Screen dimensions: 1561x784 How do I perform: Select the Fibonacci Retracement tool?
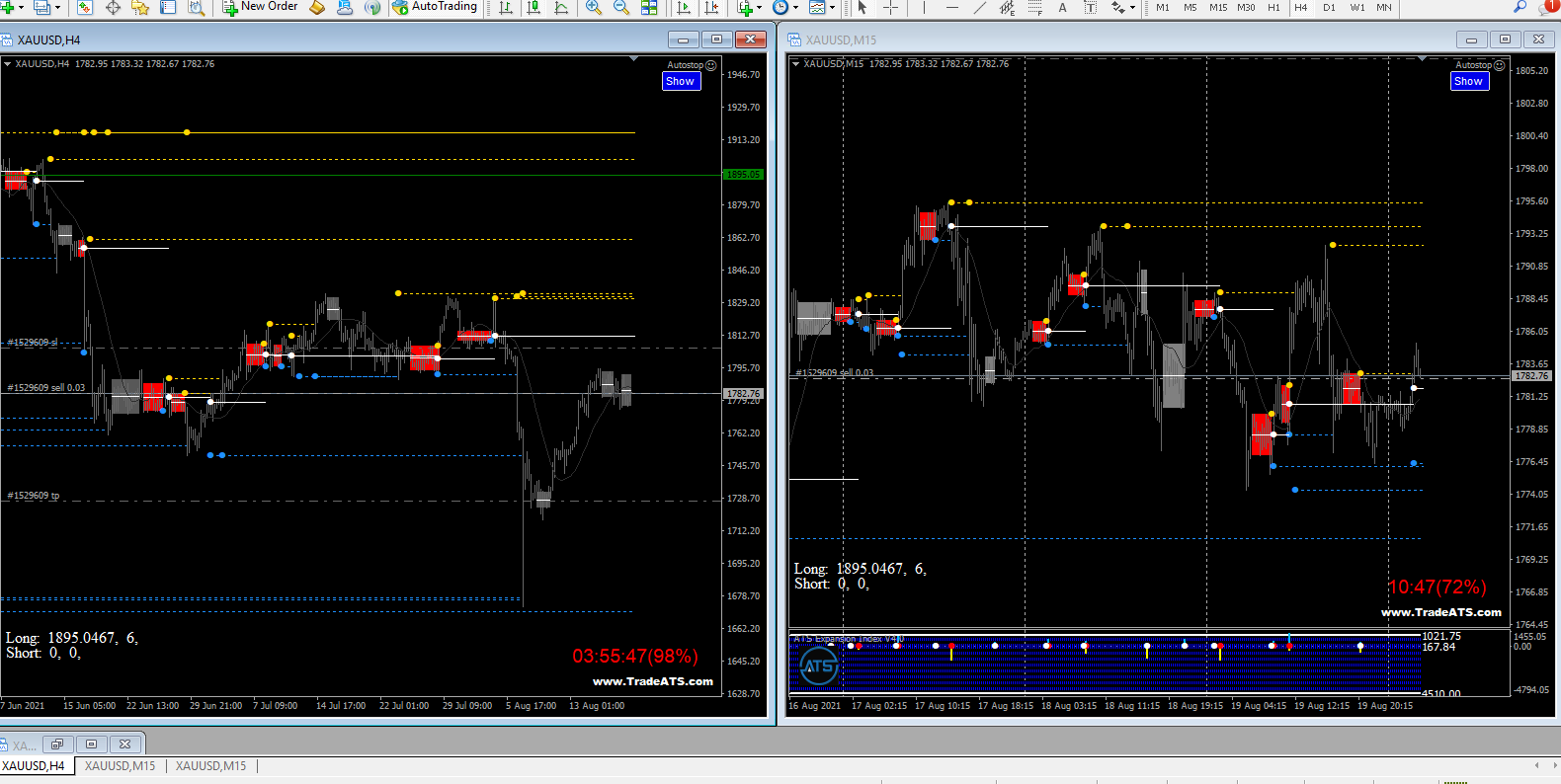(x=1034, y=7)
